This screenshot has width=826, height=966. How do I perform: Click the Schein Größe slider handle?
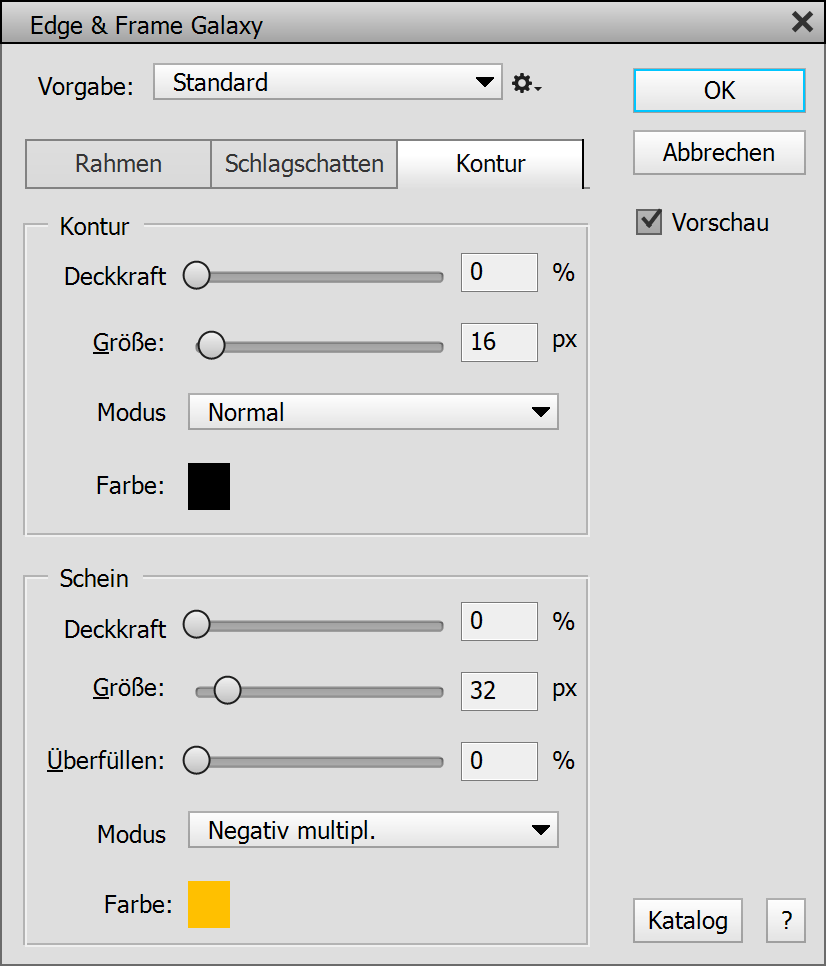[228, 690]
